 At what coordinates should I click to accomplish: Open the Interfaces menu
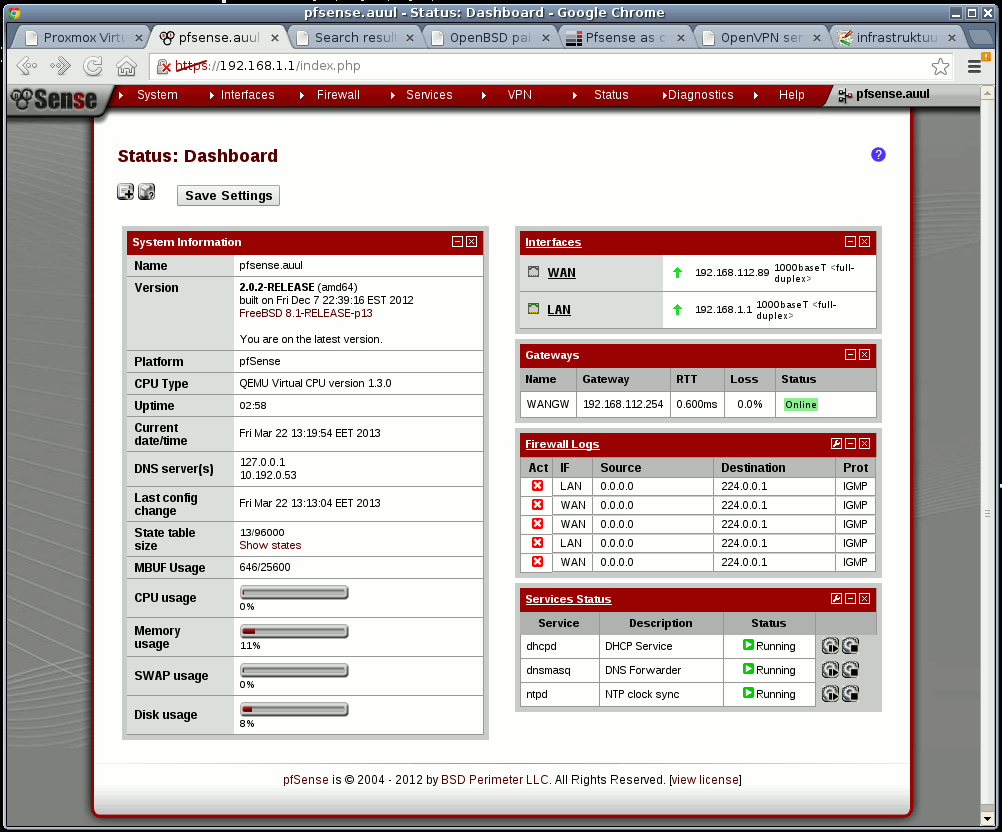click(247, 95)
